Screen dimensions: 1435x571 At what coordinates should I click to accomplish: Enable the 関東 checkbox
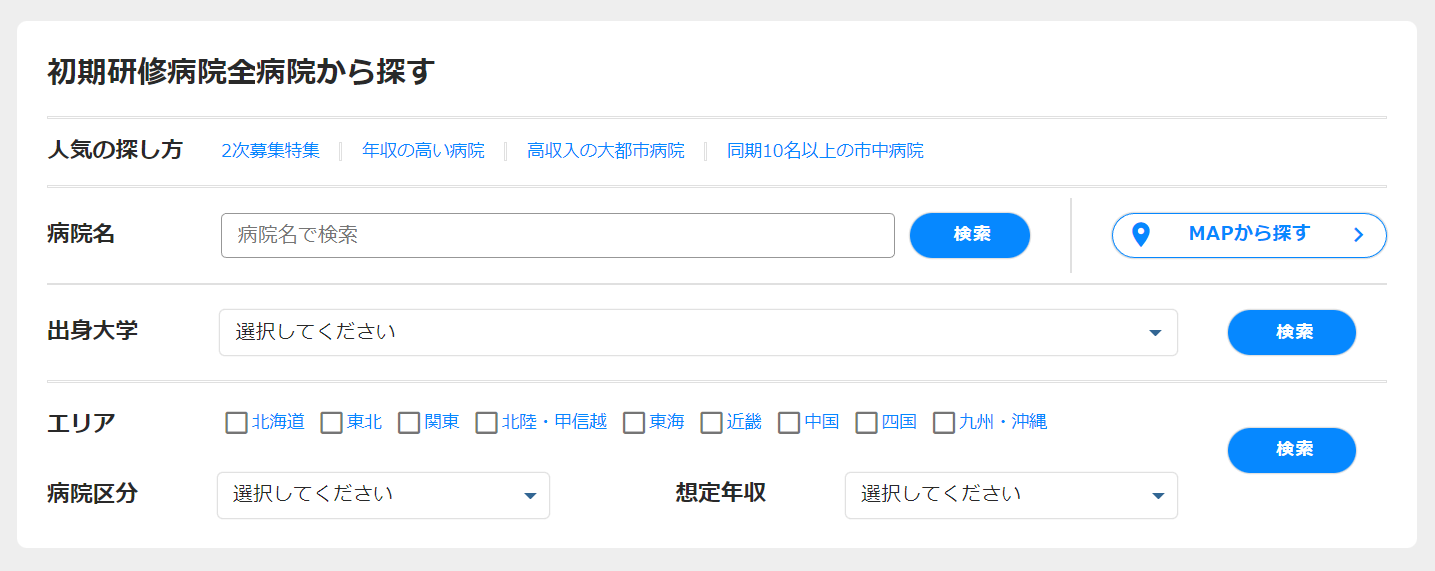[x=409, y=423]
